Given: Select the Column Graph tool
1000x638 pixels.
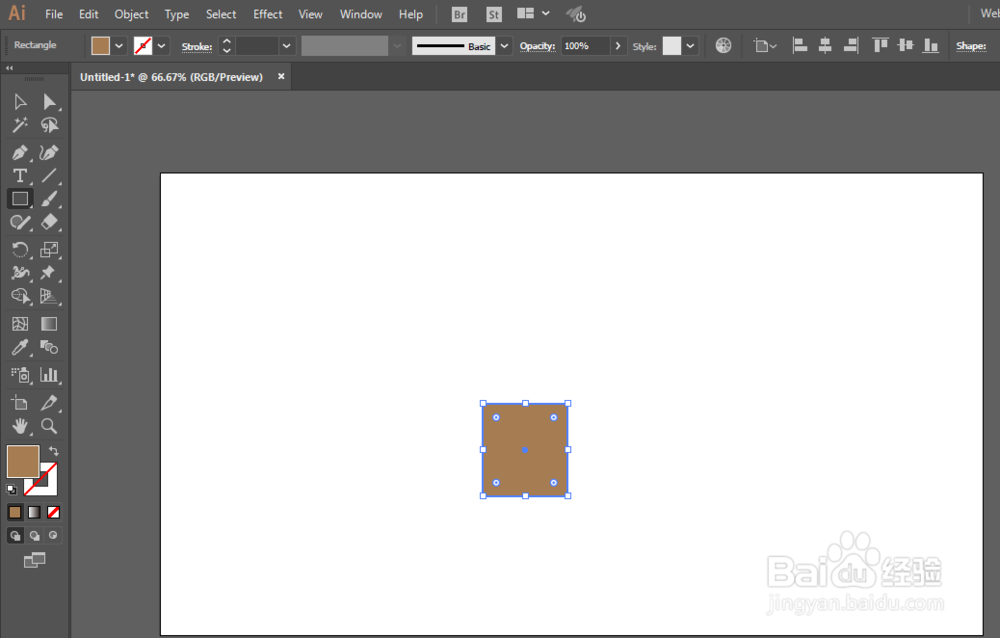Looking at the screenshot, I should tap(49, 375).
